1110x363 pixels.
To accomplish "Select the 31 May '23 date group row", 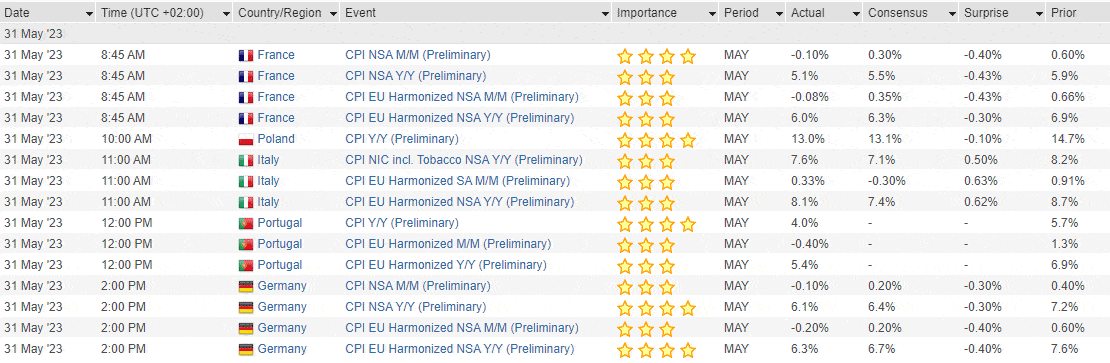I will click(555, 33).
